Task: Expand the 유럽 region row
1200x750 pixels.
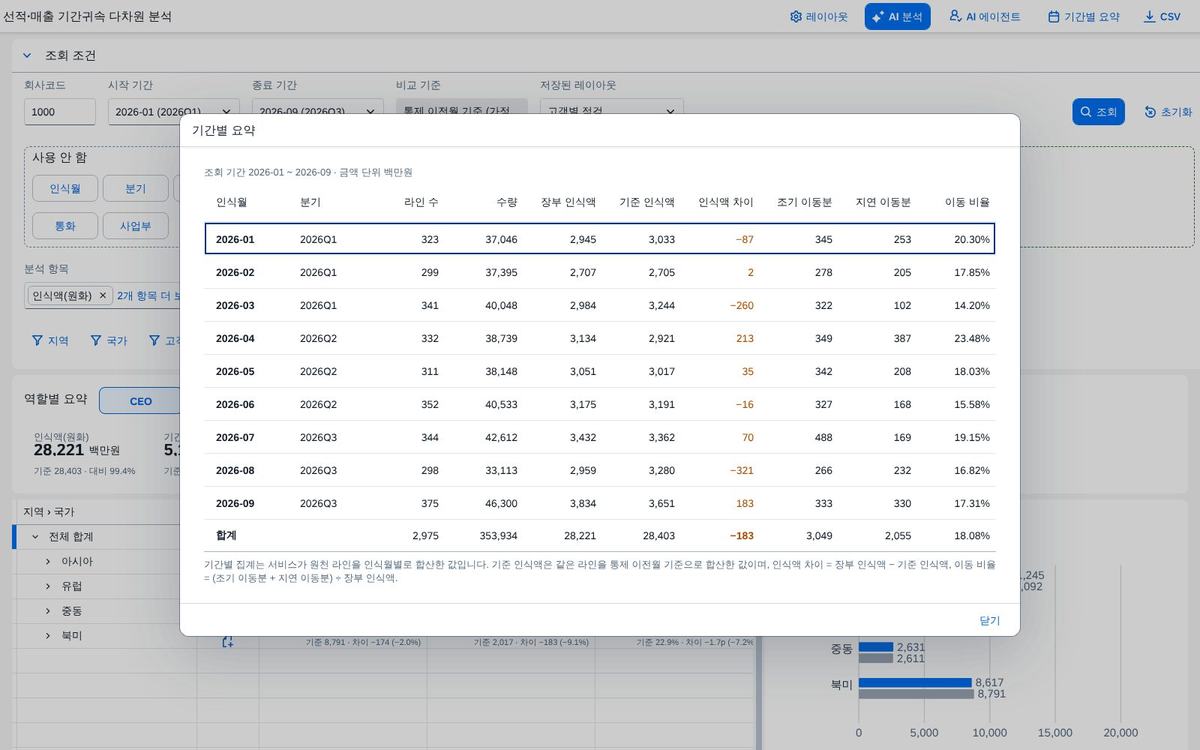Action: pyautogui.click(x=48, y=586)
